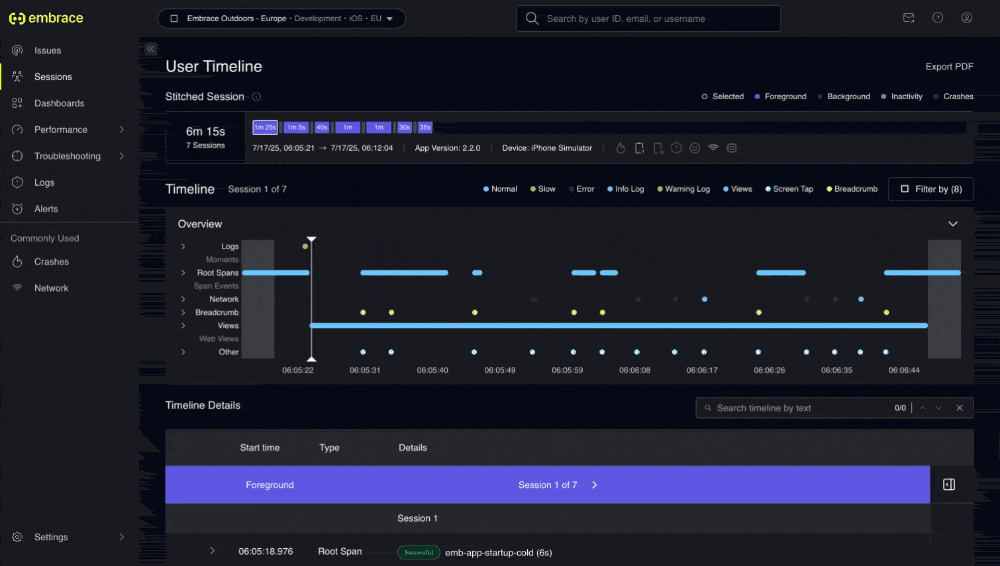Image resolution: width=1000 pixels, height=566 pixels.
Task: Toggle the Error legend filter
Action: [x=581, y=190]
